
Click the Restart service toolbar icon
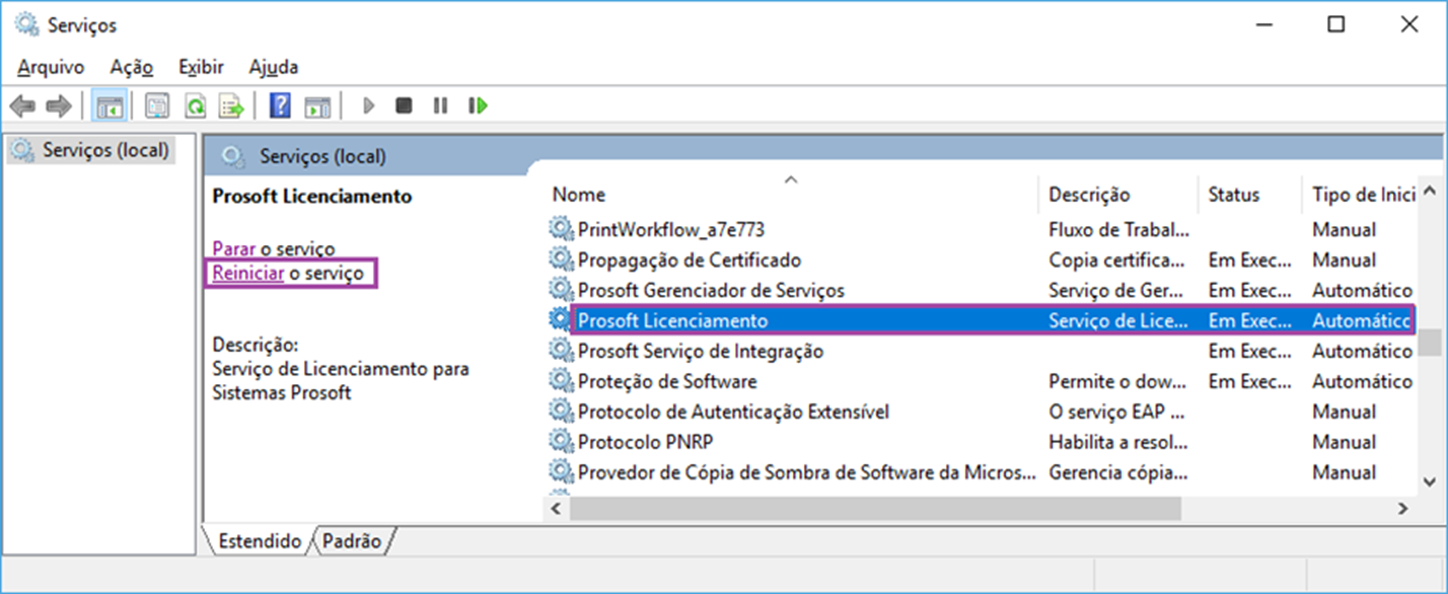[x=478, y=105]
